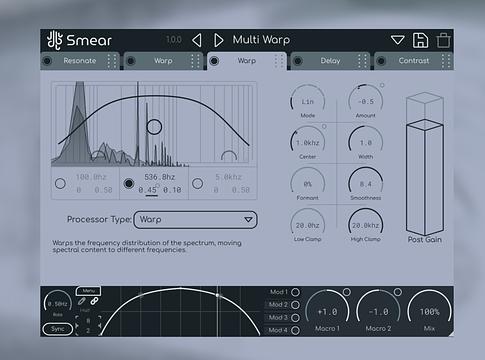Click the modulation dot above Macro 1

click(x=347, y=292)
